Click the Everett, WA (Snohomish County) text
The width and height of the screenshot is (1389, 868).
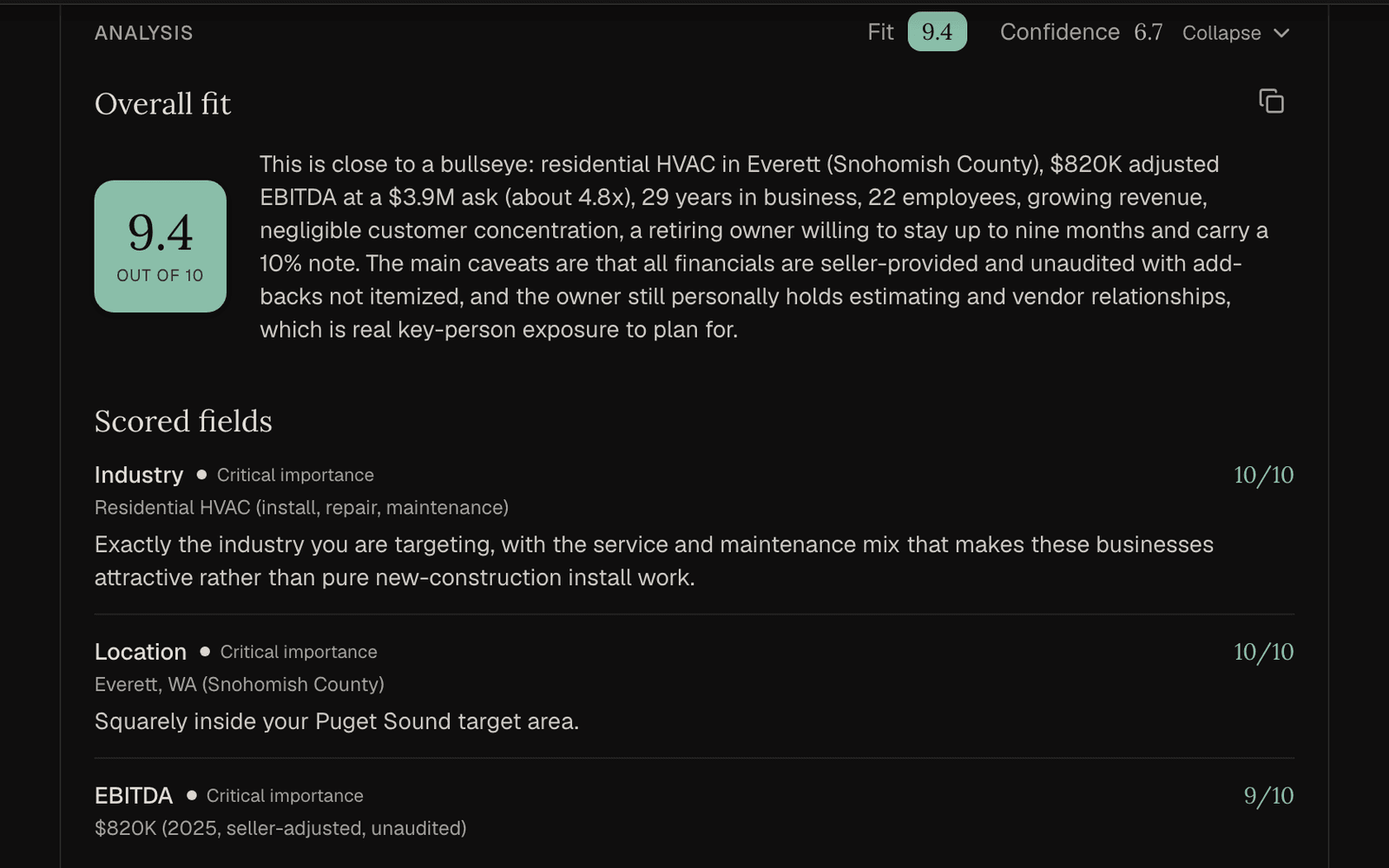[x=240, y=685]
